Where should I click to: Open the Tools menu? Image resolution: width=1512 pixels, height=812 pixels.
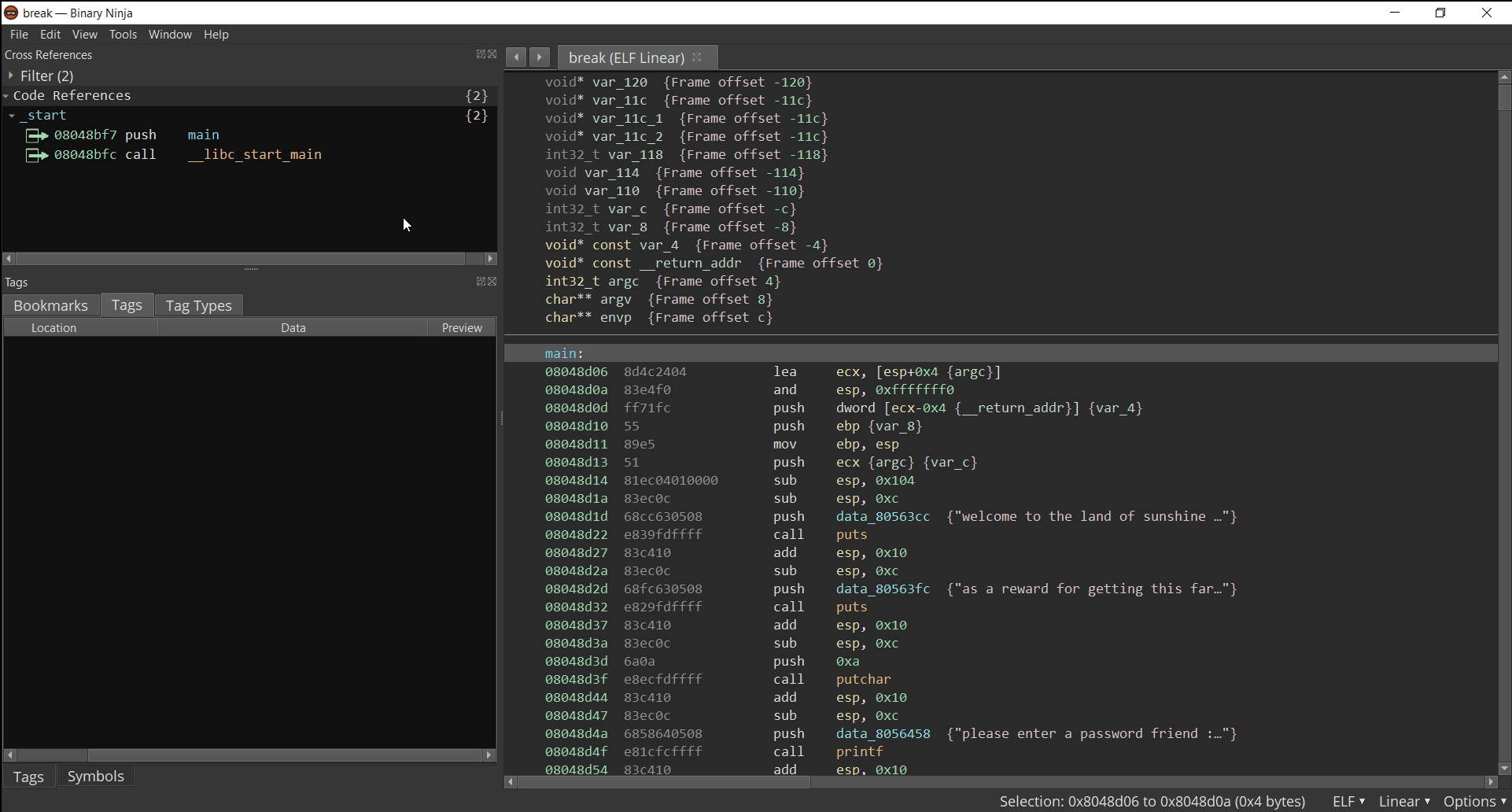(x=123, y=35)
